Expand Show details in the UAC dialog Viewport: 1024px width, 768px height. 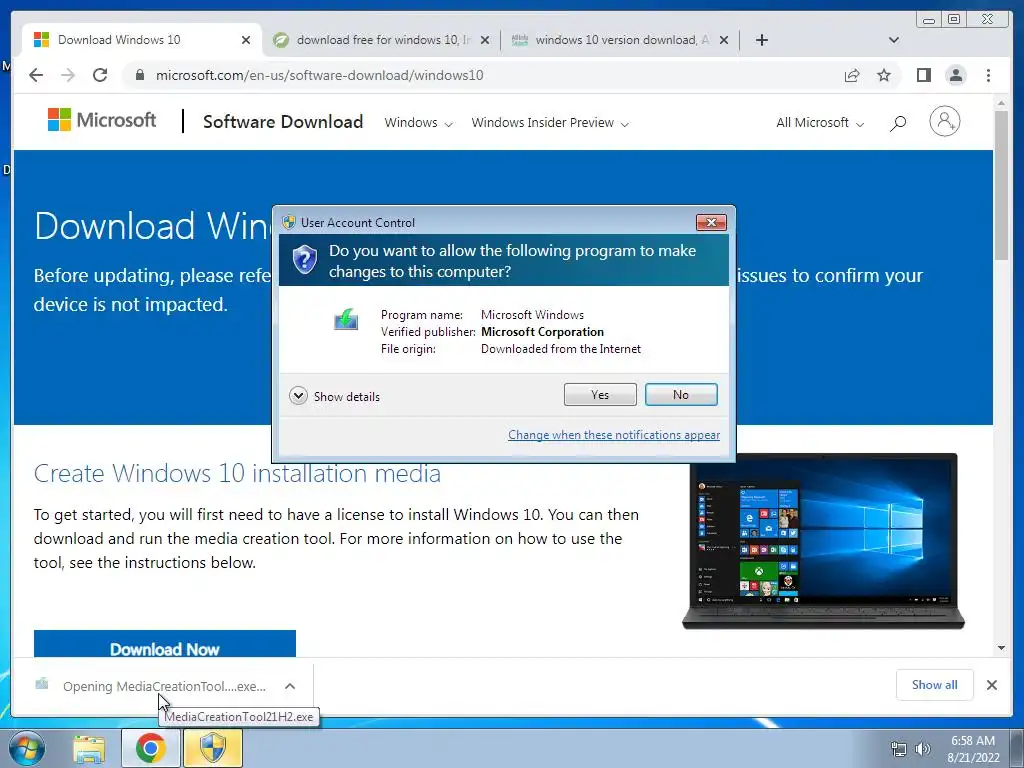click(334, 396)
